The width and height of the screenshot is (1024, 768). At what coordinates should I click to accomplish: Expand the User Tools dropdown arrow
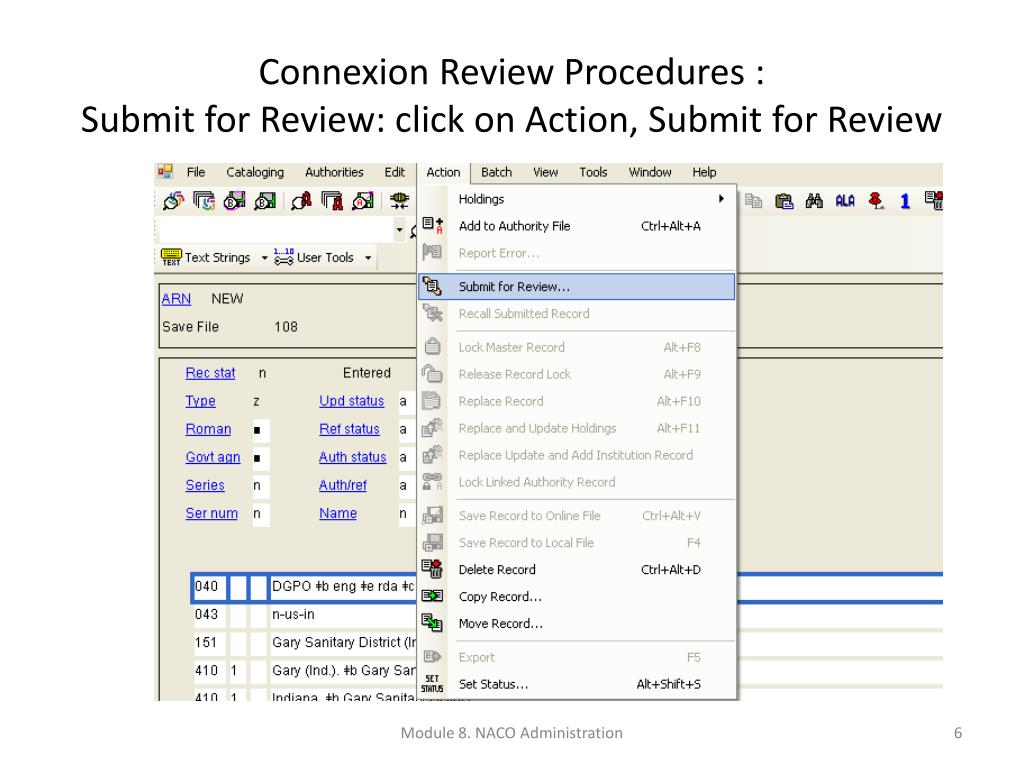pos(368,258)
